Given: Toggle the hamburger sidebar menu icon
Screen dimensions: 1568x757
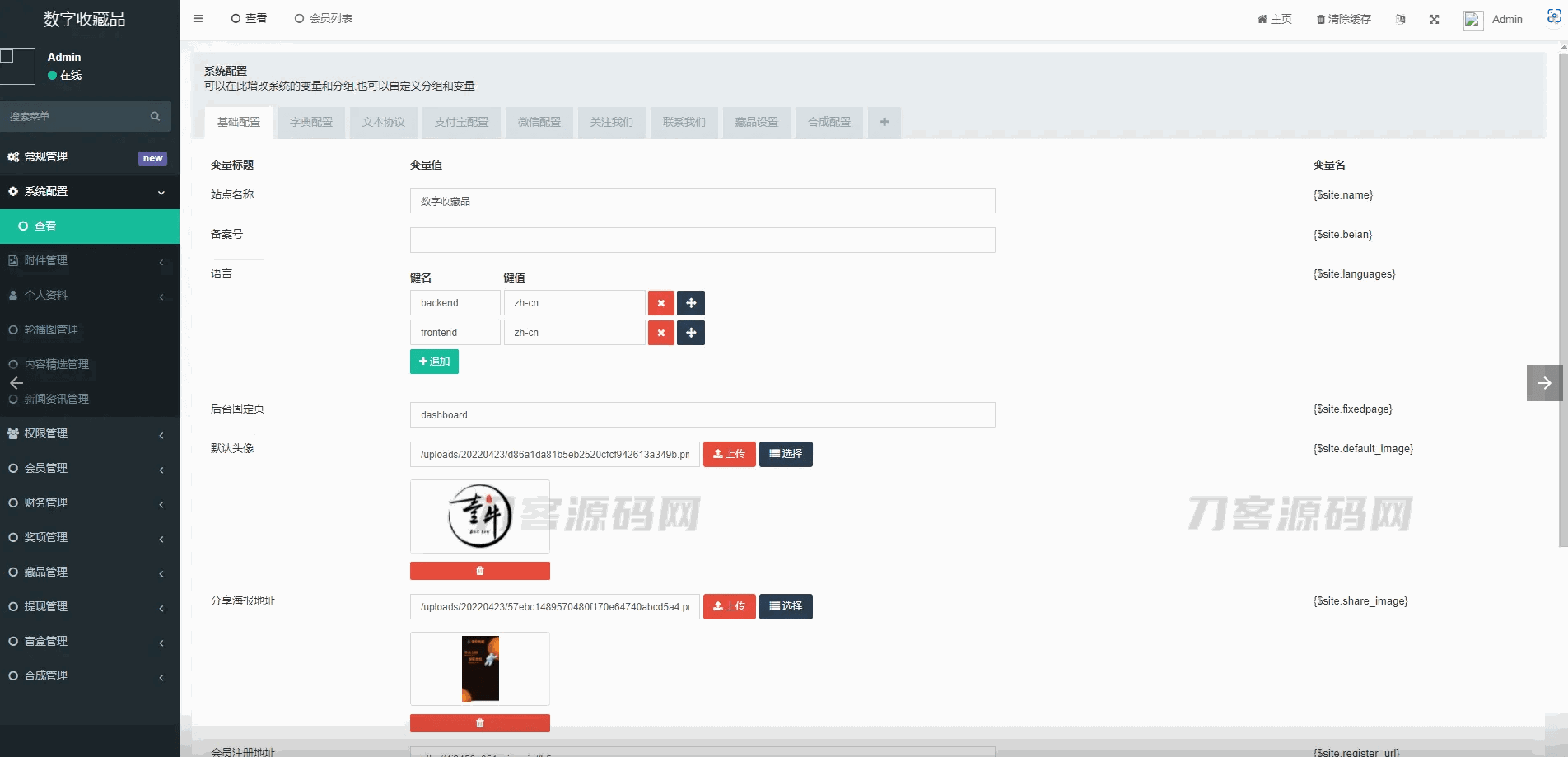Looking at the screenshot, I should click(198, 19).
